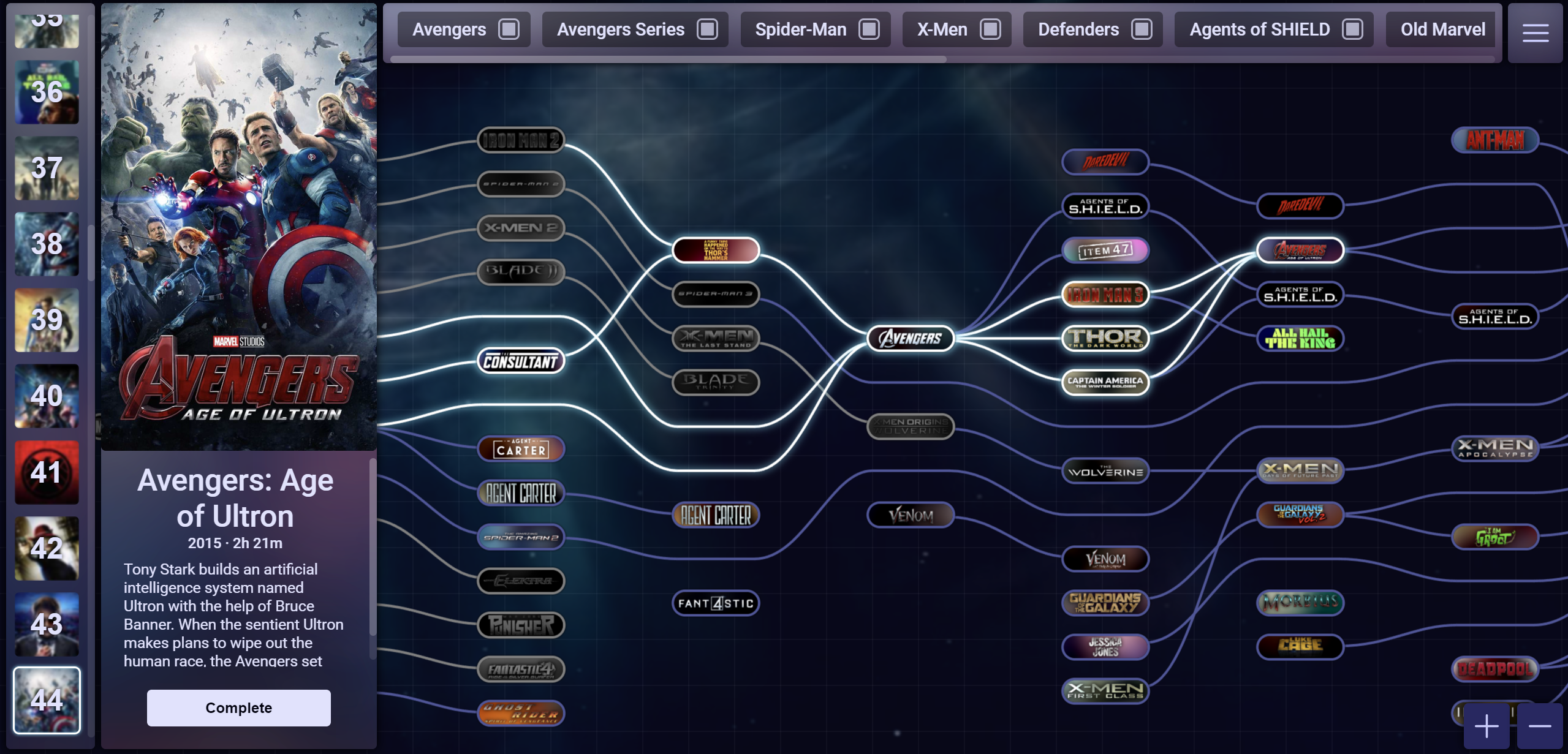The width and height of the screenshot is (1568, 754).
Task: Open the Item 47 node
Action: 1105,250
